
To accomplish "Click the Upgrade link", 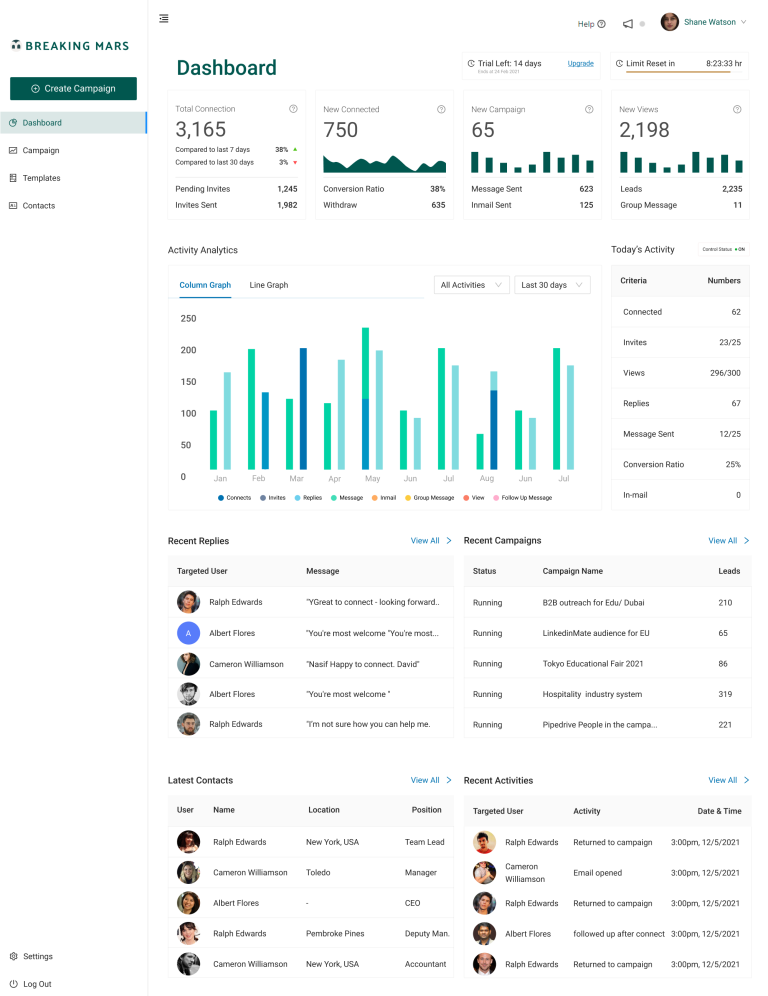I will click(x=580, y=63).
